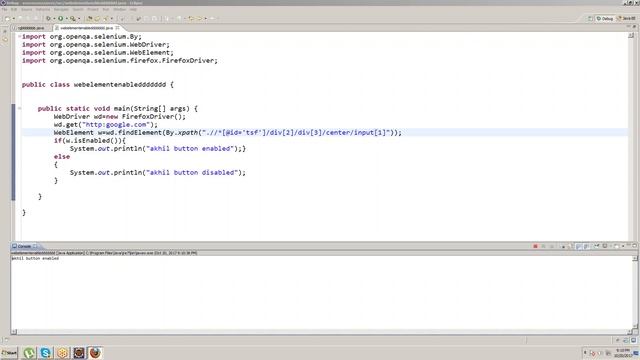
Task: Toggle Show Console When Standard Error Changes
Action: pos(586,246)
